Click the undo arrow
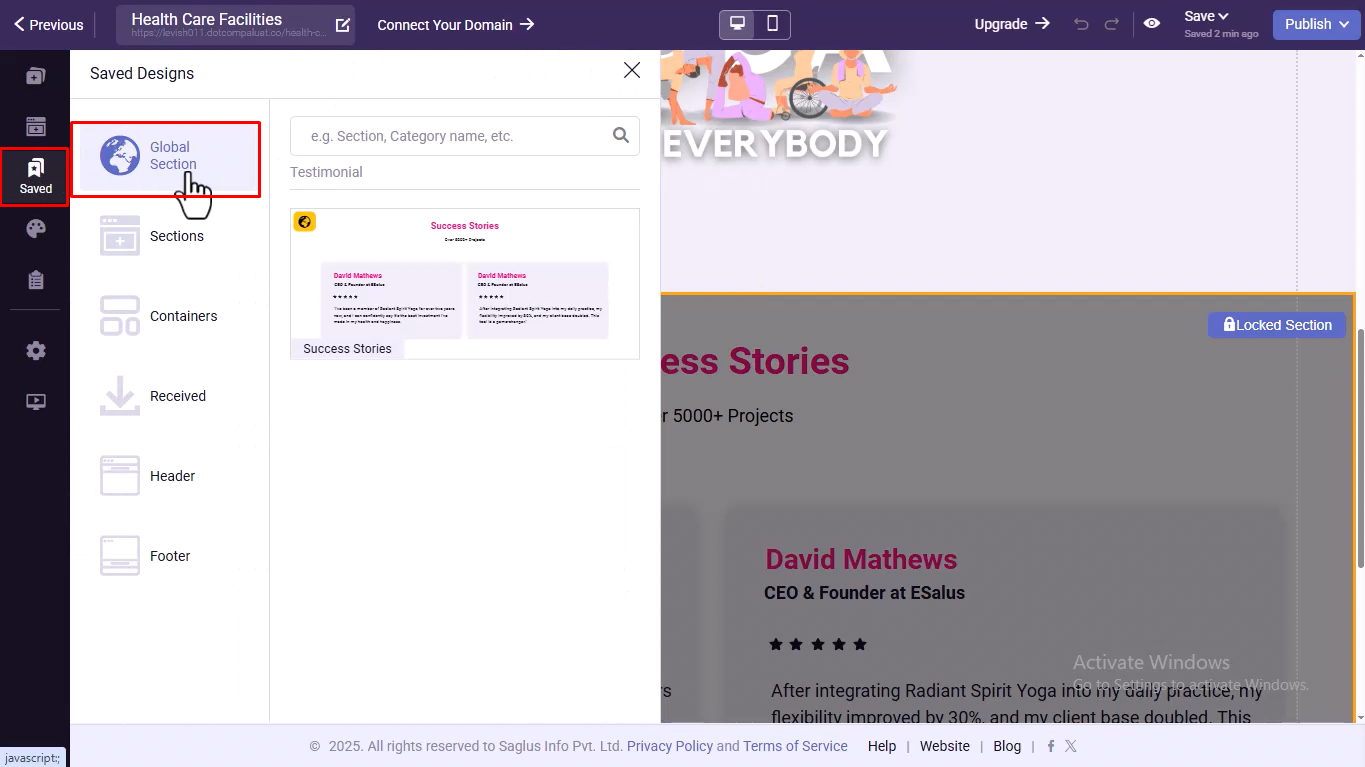Image resolution: width=1365 pixels, height=767 pixels. [1081, 24]
